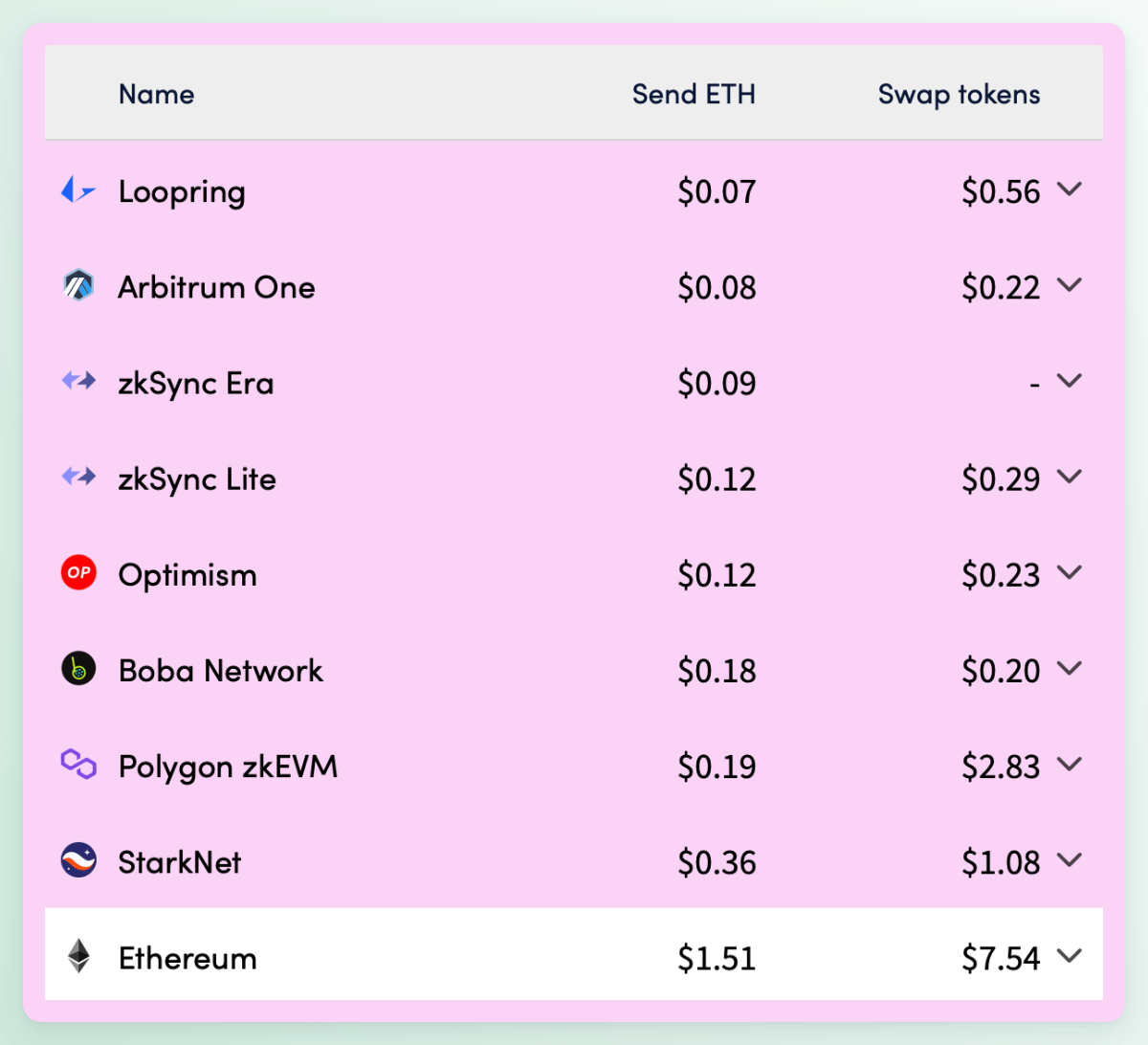The height and width of the screenshot is (1045, 1148).
Task: Open the Optimism row expander arrow
Action: tap(1070, 572)
